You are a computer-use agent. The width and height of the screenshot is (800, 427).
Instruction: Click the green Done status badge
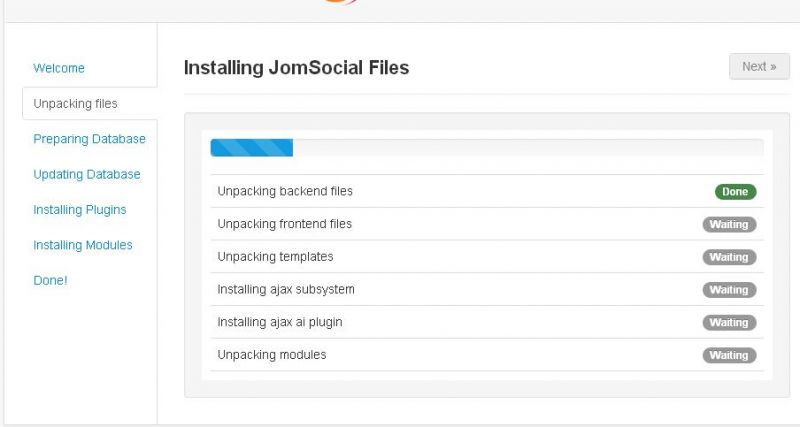pos(735,191)
